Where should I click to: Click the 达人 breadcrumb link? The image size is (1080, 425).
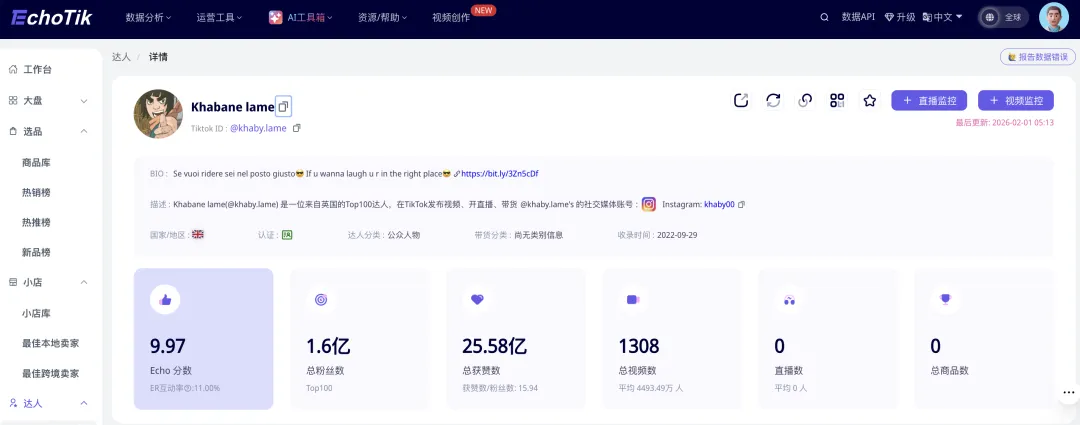[x=121, y=57]
